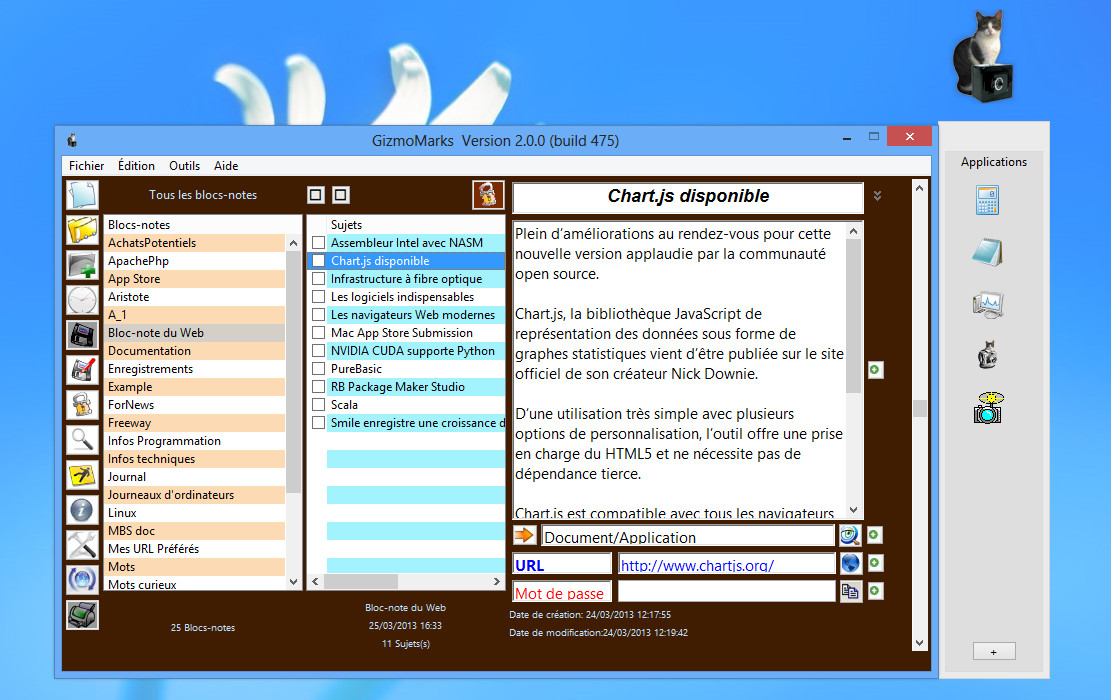Viewport: 1111px width, 700px height.
Task: Launch the flash camera icon in Applications panel
Action: (988, 408)
